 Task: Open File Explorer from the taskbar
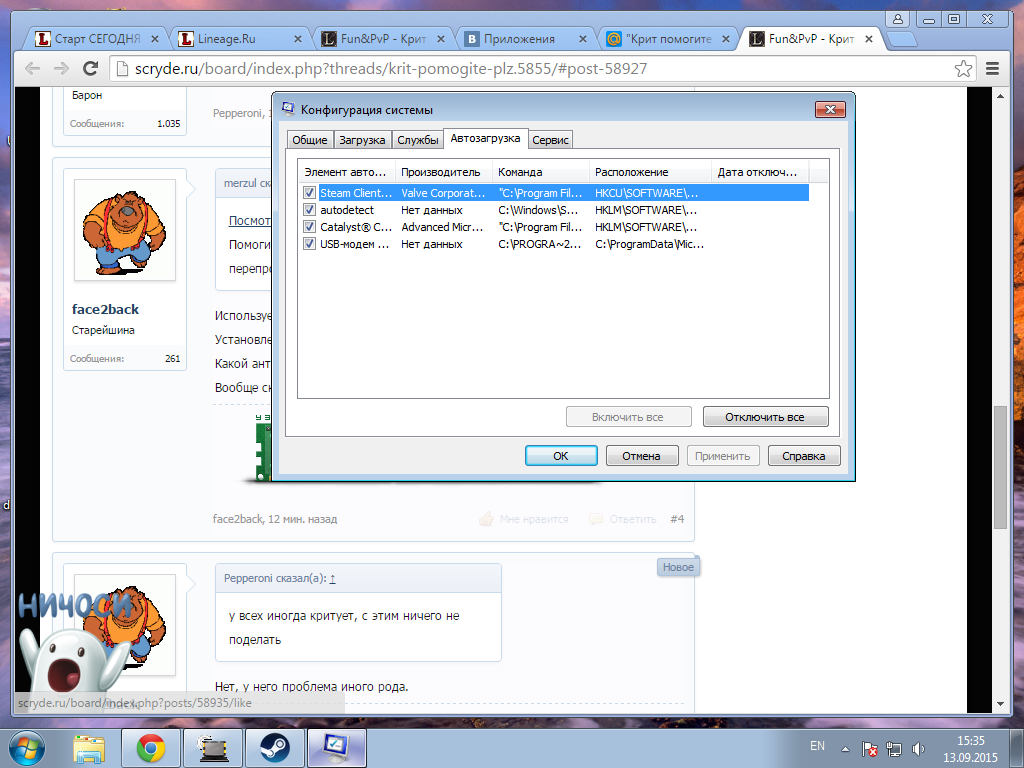[90, 747]
